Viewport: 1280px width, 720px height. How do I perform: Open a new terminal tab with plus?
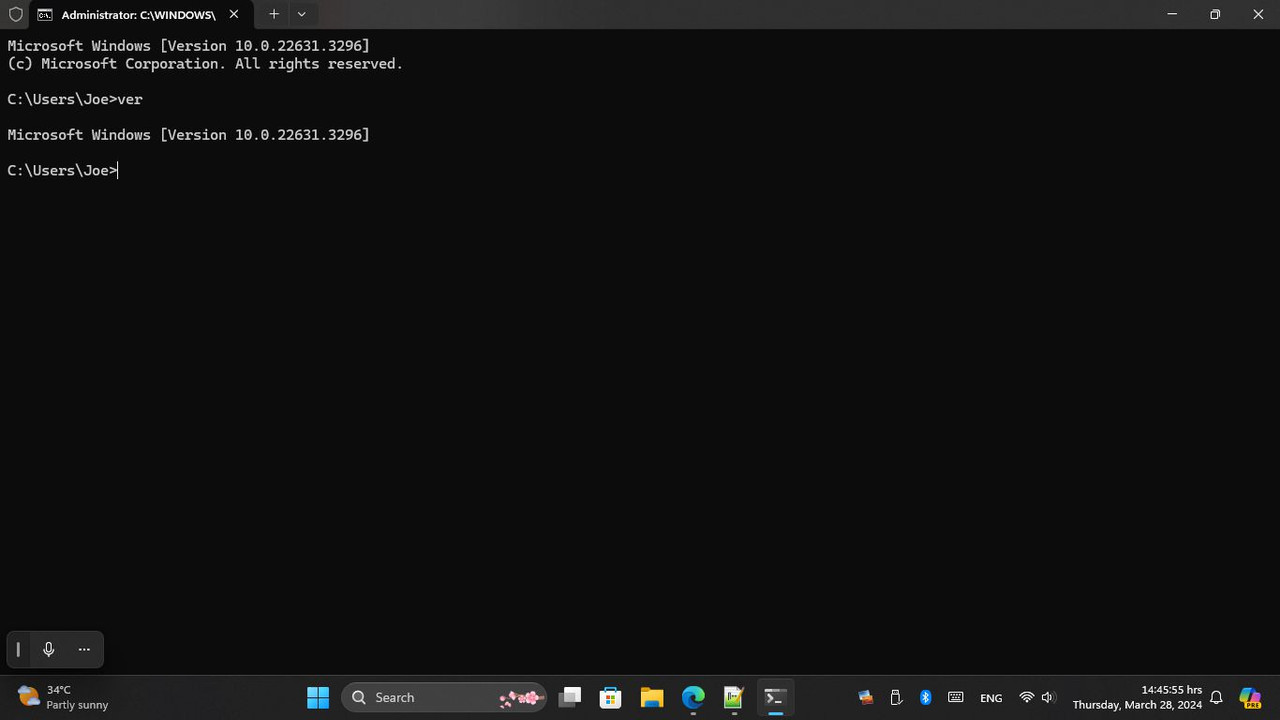point(273,15)
